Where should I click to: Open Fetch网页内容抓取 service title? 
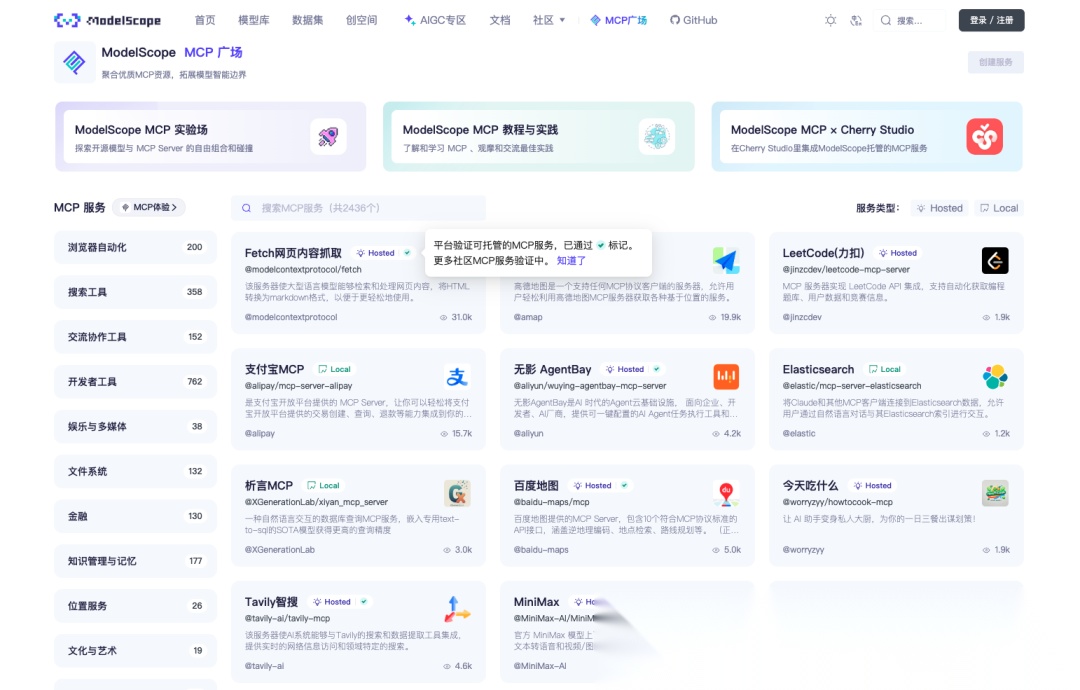click(293, 253)
